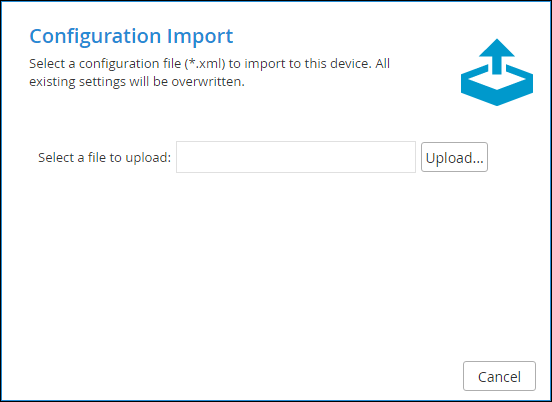Viewport: 552px width, 402px height.
Task: Click the 'existing settings will be overwritten.' line
Action: click(137, 82)
